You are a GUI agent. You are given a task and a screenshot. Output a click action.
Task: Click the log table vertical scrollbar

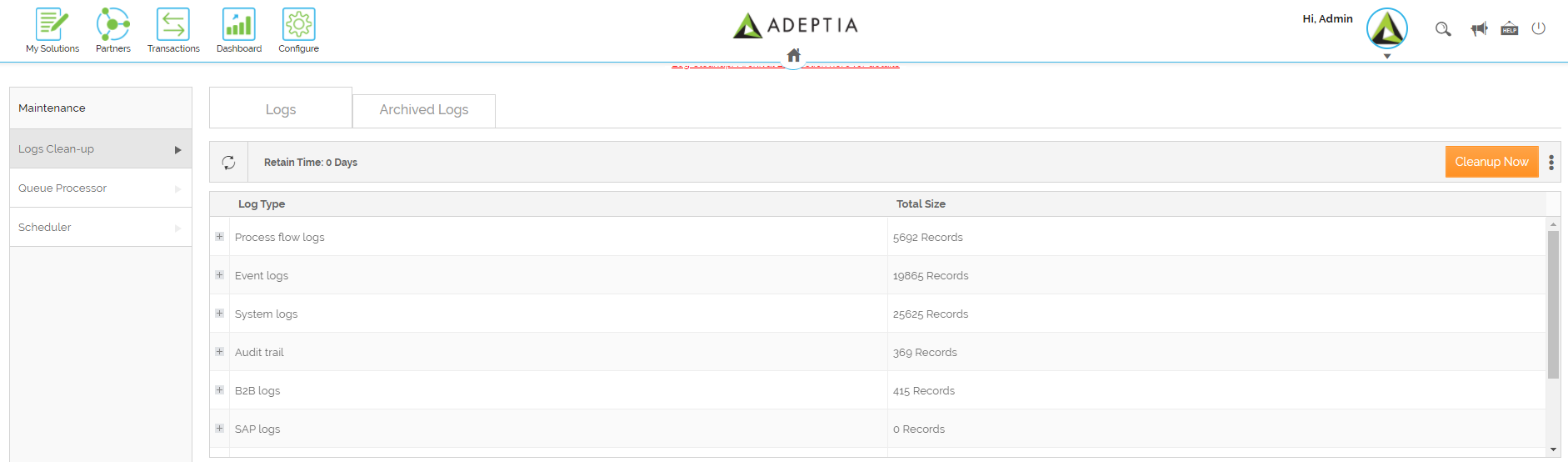coord(1553,305)
